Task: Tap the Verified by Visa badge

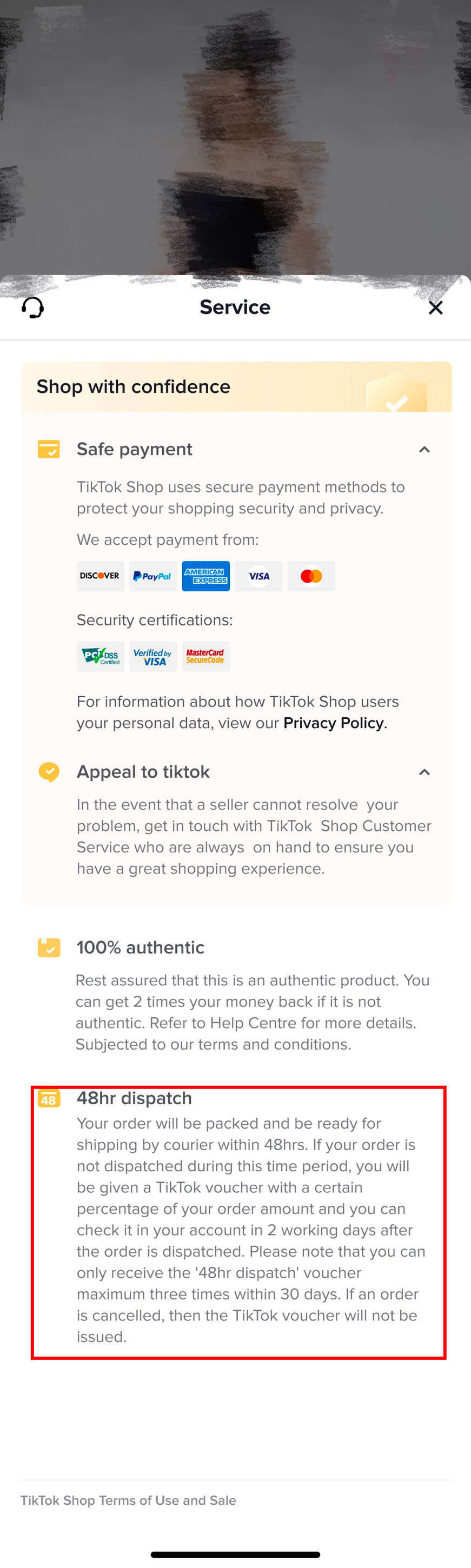Action: click(x=153, y=656)
